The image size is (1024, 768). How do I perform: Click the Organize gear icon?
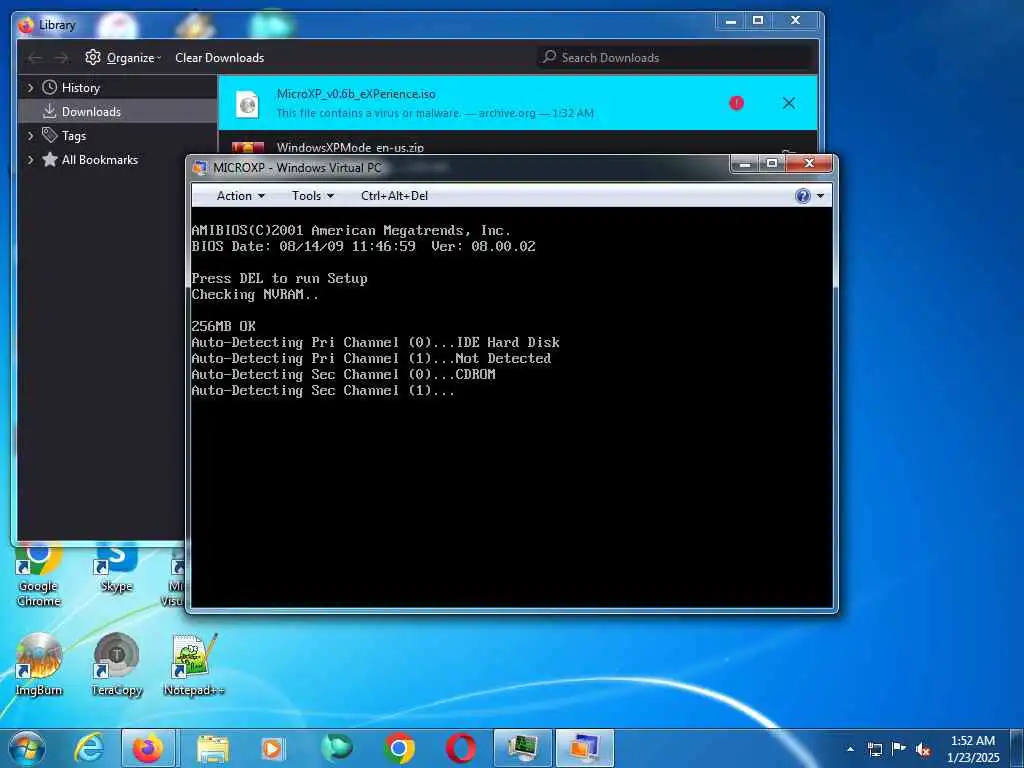93,57
